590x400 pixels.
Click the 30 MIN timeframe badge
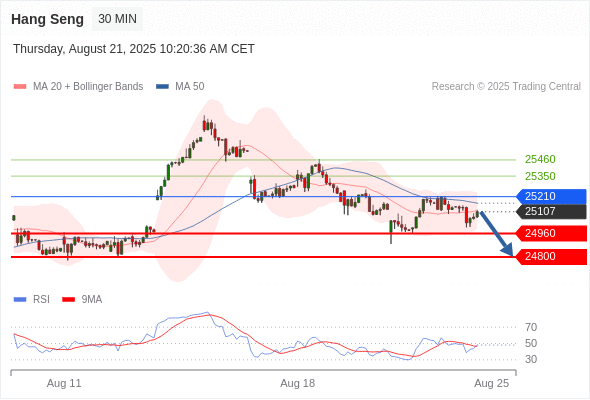coord(117,19)
